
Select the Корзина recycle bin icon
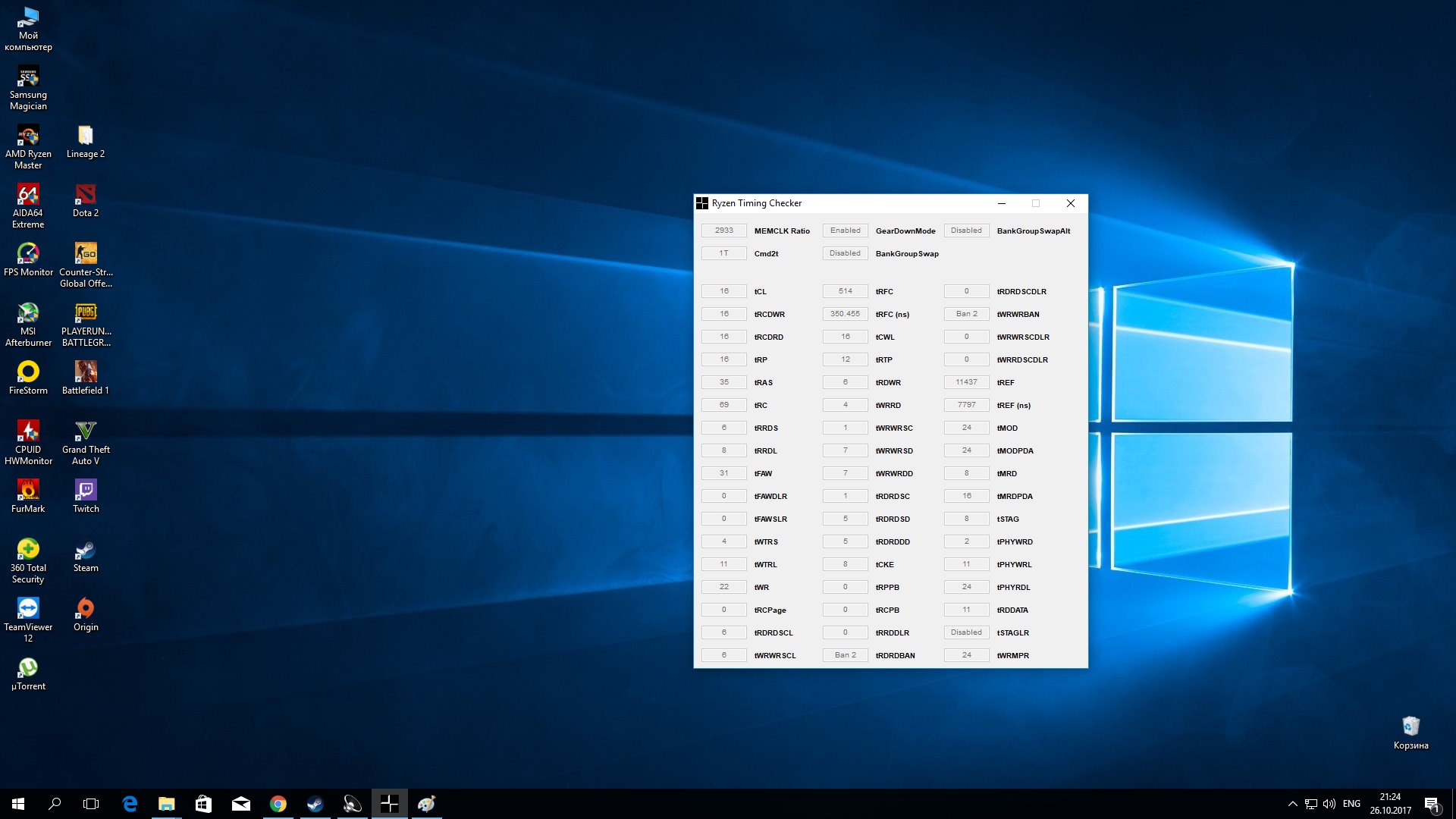pos(1410,726)
